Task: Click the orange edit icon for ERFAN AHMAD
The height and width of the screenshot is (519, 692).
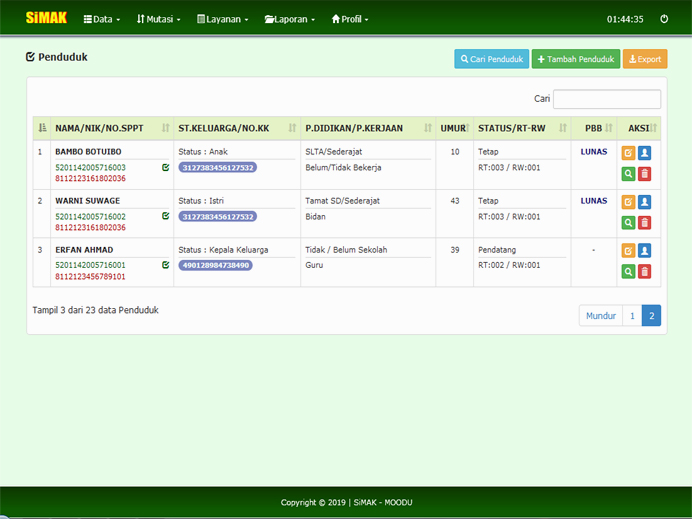Action: tap(628, 250)
